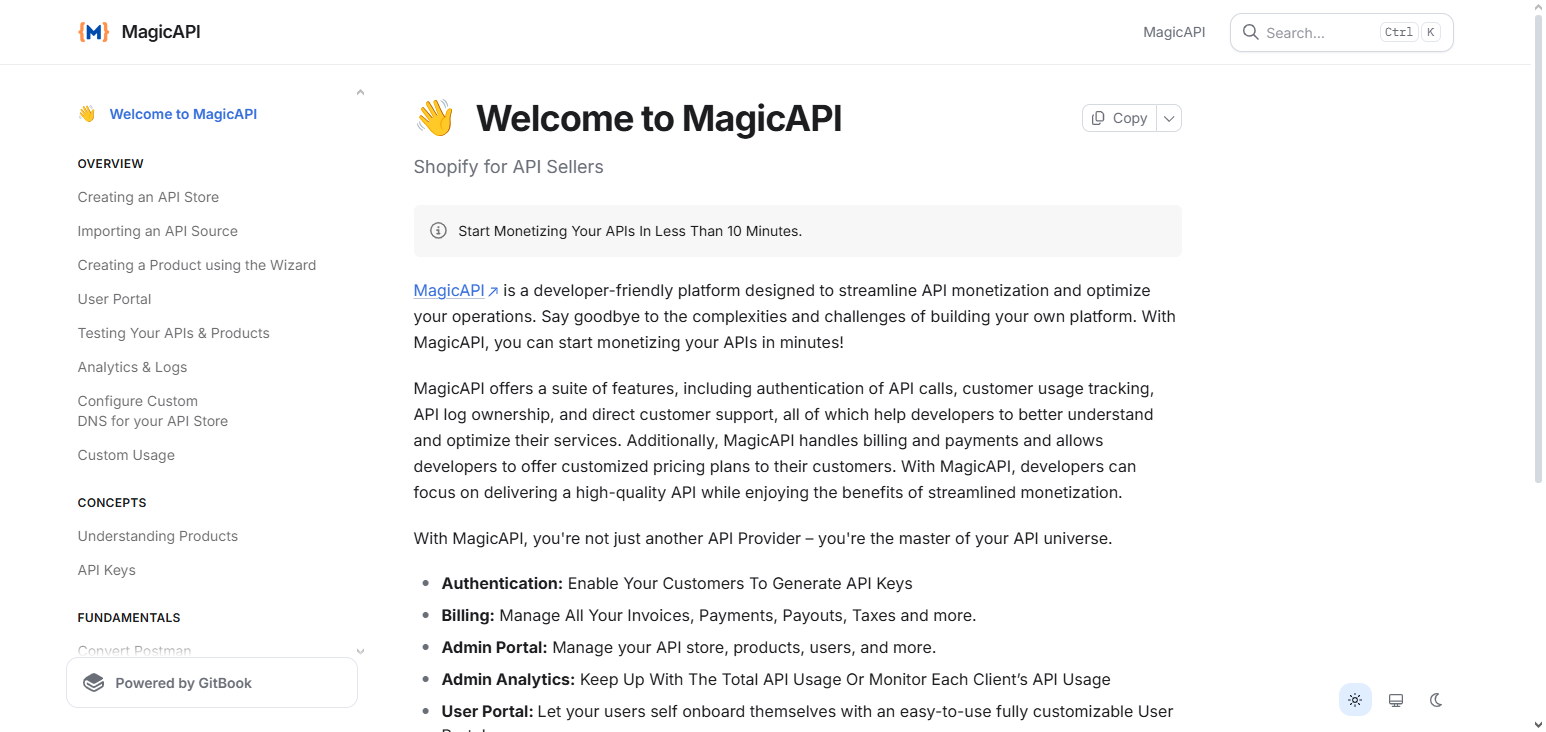The width and height of the screenshot is (1546, 732).
Task: Click the external link arrow after MagicAPI
Action: 493,291
